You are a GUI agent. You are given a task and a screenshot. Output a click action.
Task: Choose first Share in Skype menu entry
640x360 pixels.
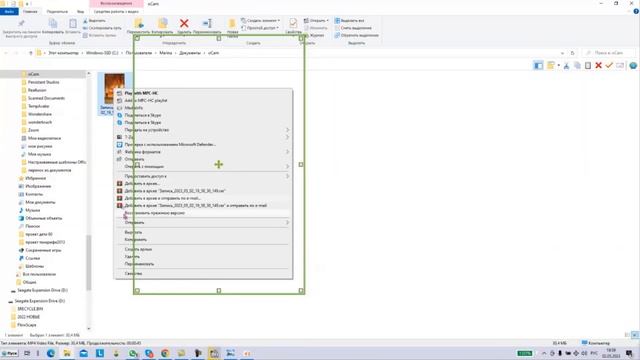click(143, 115)
